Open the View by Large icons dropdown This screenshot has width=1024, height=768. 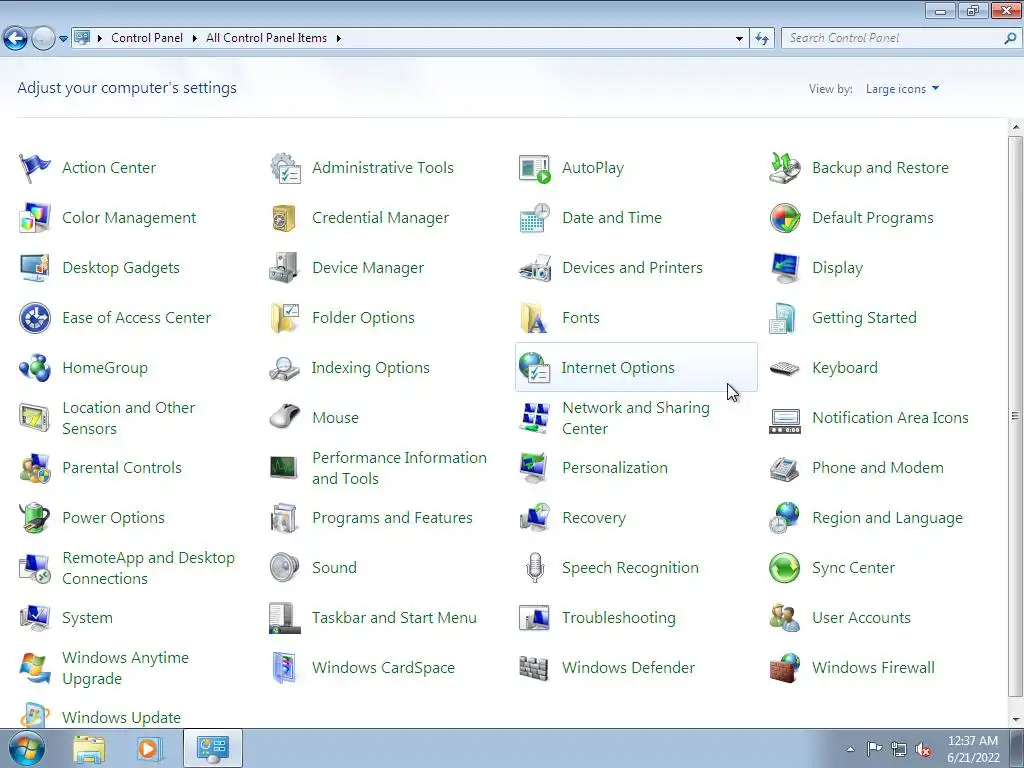point(902,89)
